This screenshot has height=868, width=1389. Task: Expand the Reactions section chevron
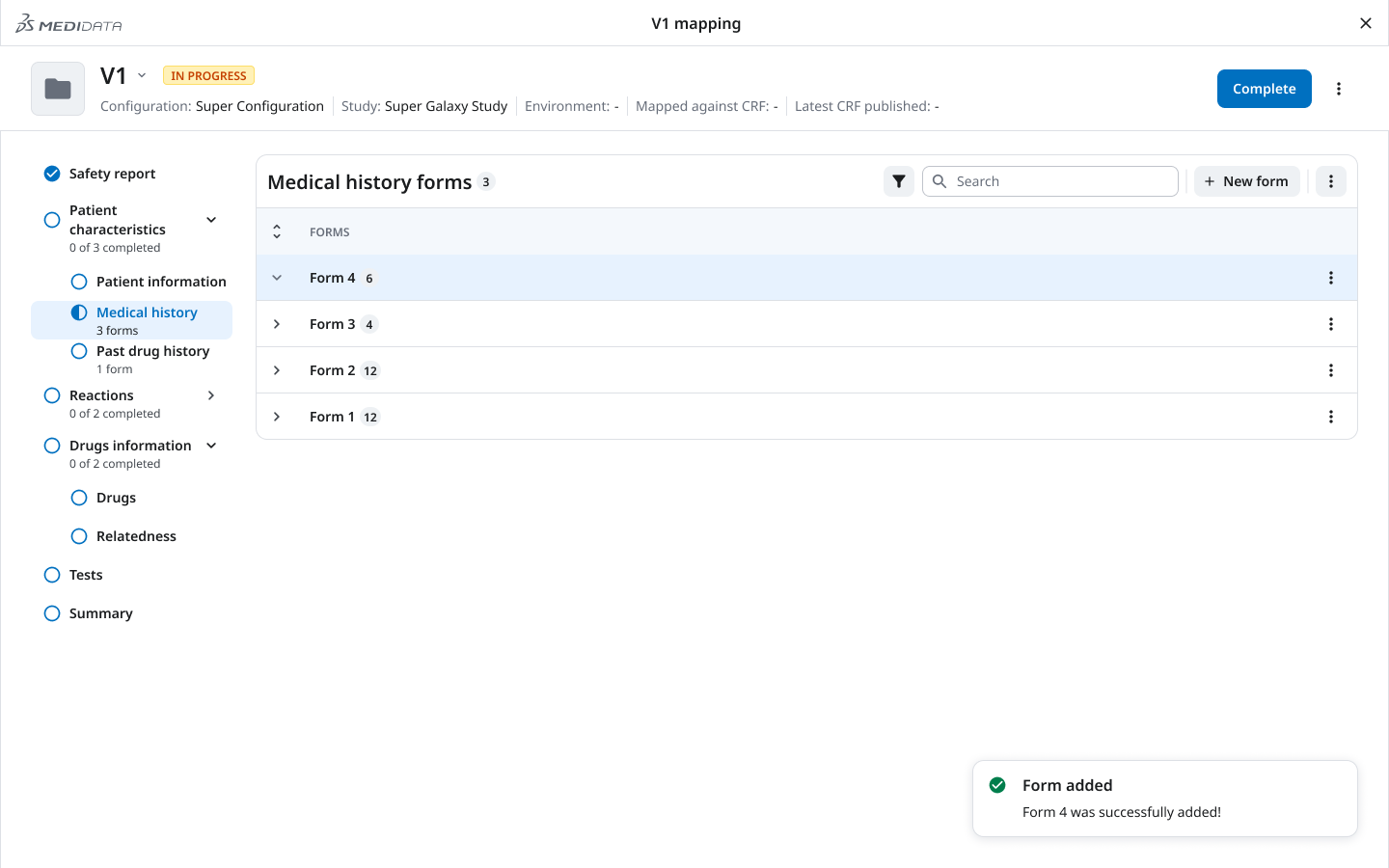point(210,394)
